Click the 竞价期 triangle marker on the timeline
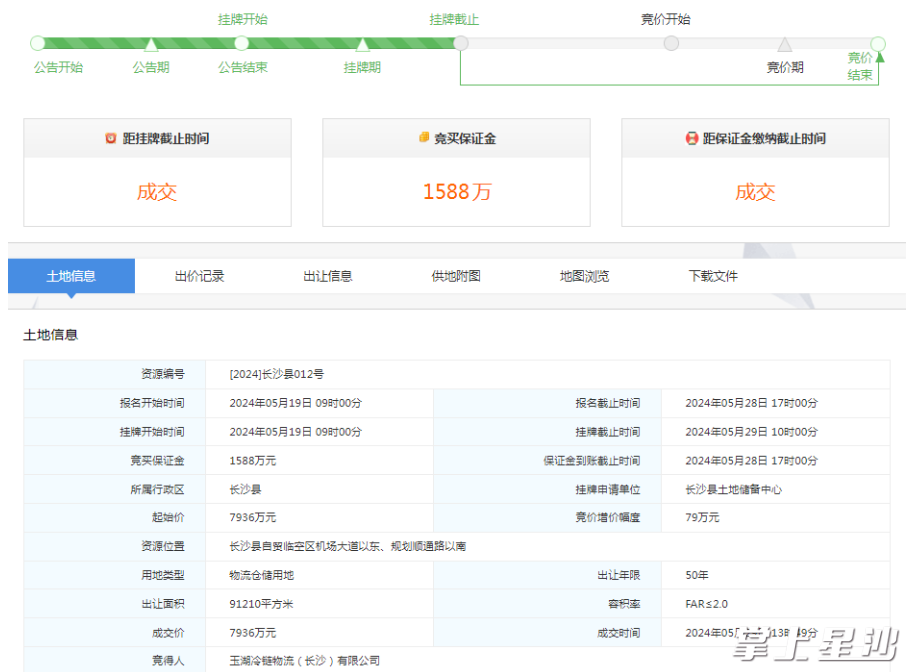The height and width of the screenshot is (672, 910). [785, 44]
